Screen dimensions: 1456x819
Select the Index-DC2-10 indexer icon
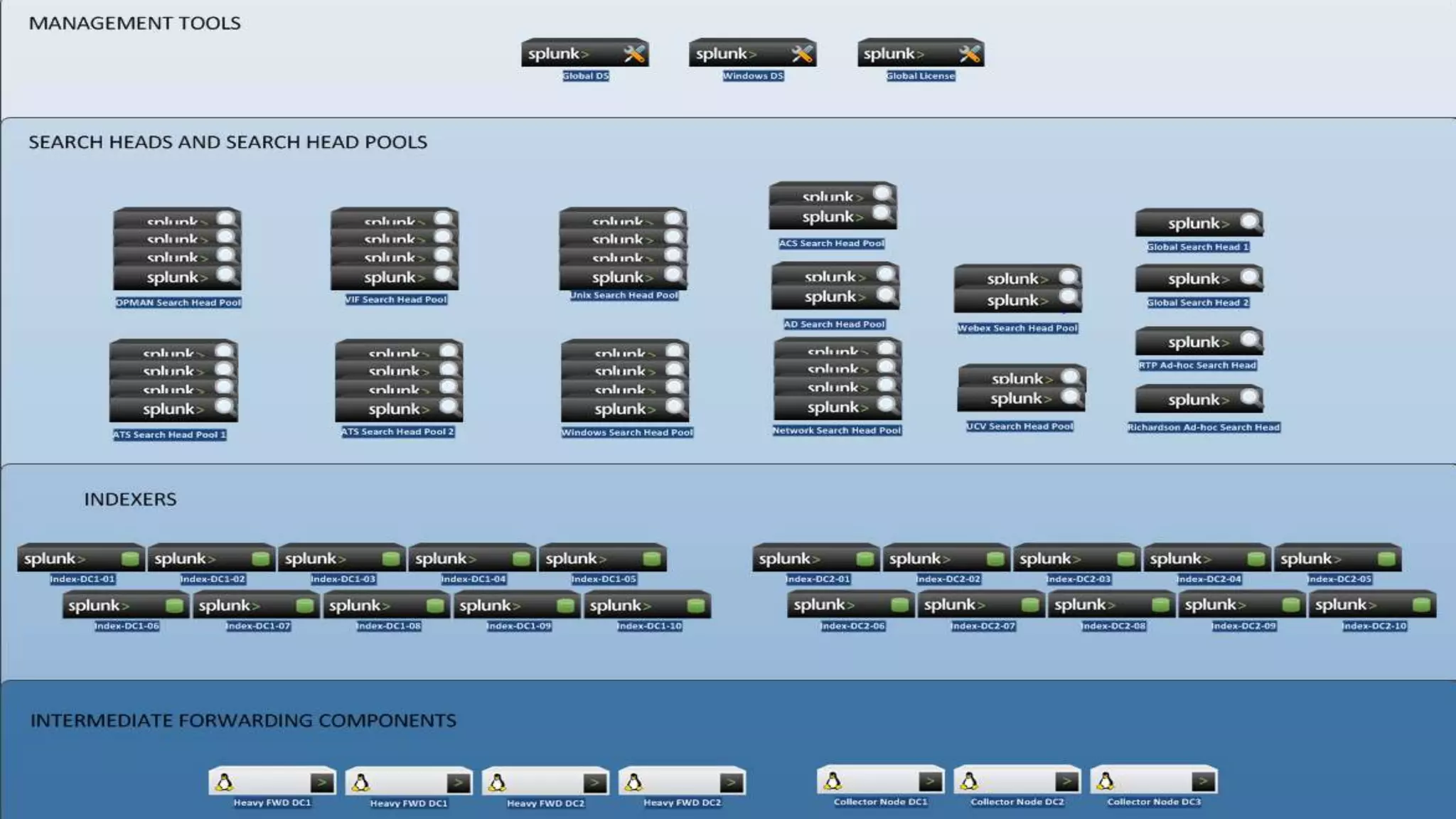coord(1372,605)
